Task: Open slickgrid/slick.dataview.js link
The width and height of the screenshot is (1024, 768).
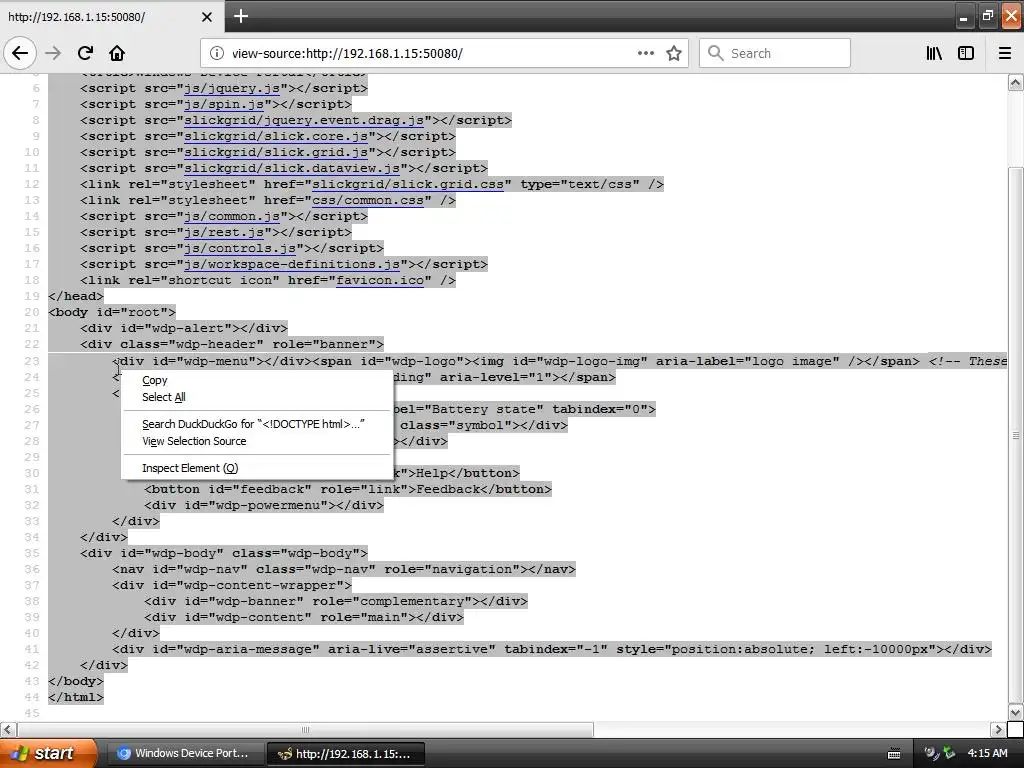Action: (292, 168)
